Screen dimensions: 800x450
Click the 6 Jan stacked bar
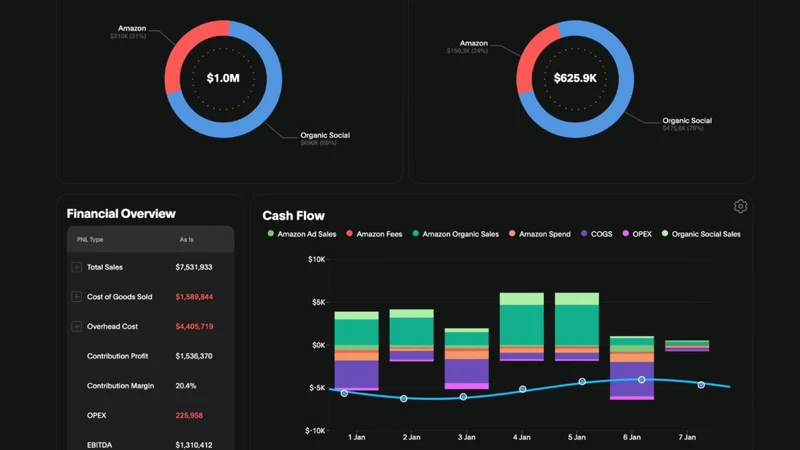(x=632, y=367)
